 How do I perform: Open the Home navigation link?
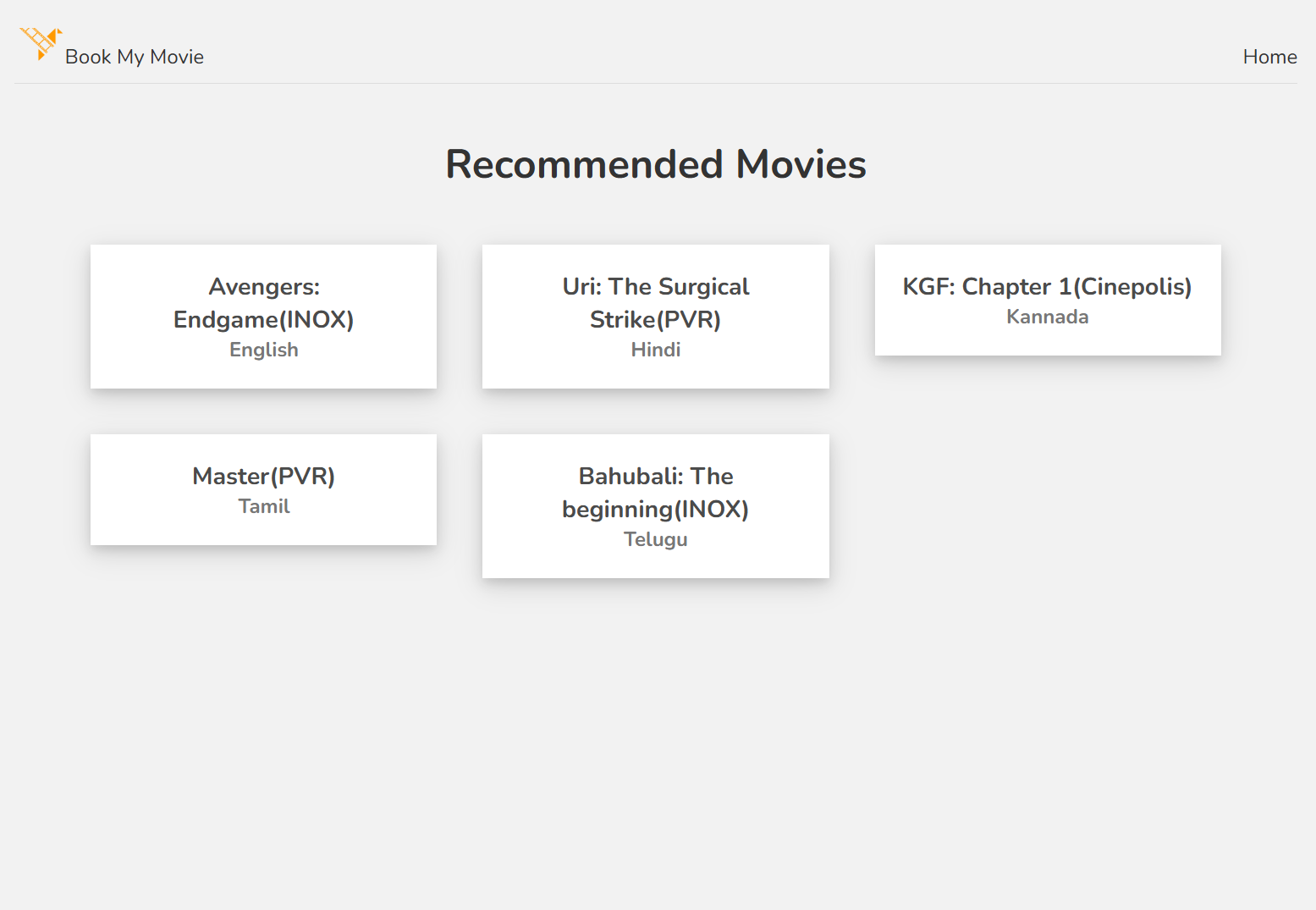tap(1269, 57)
